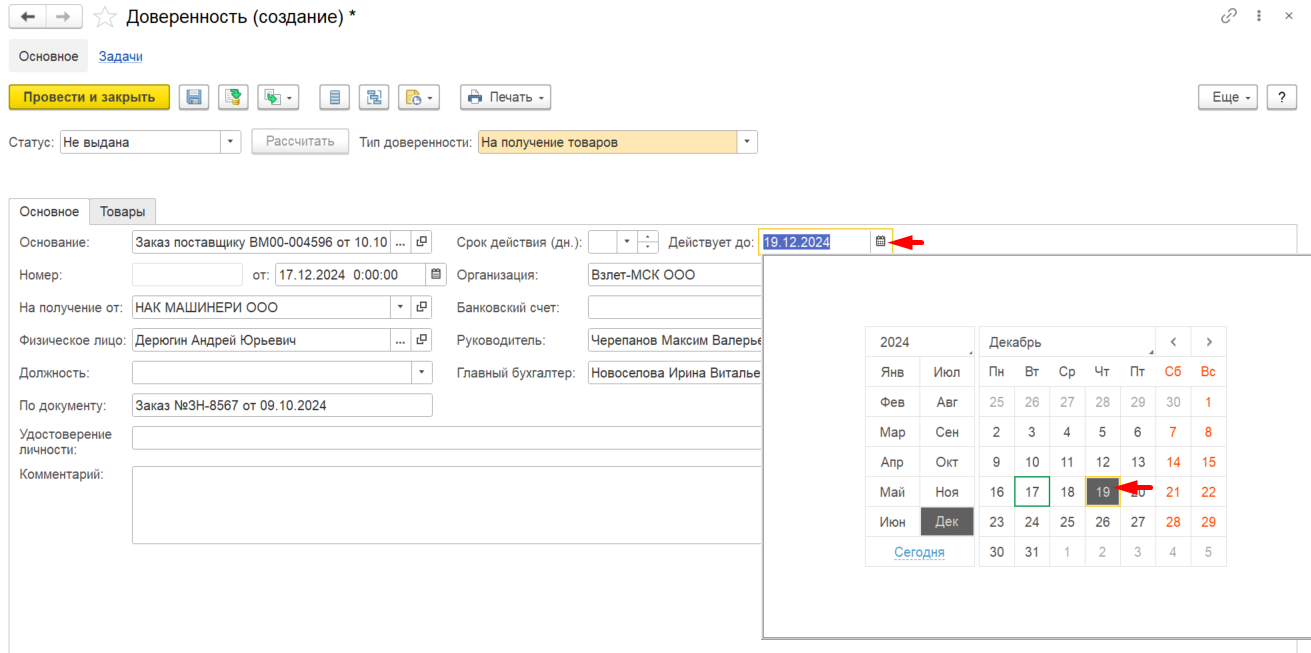Expand the 'Должность' dropdown

[x=422, y=373]
